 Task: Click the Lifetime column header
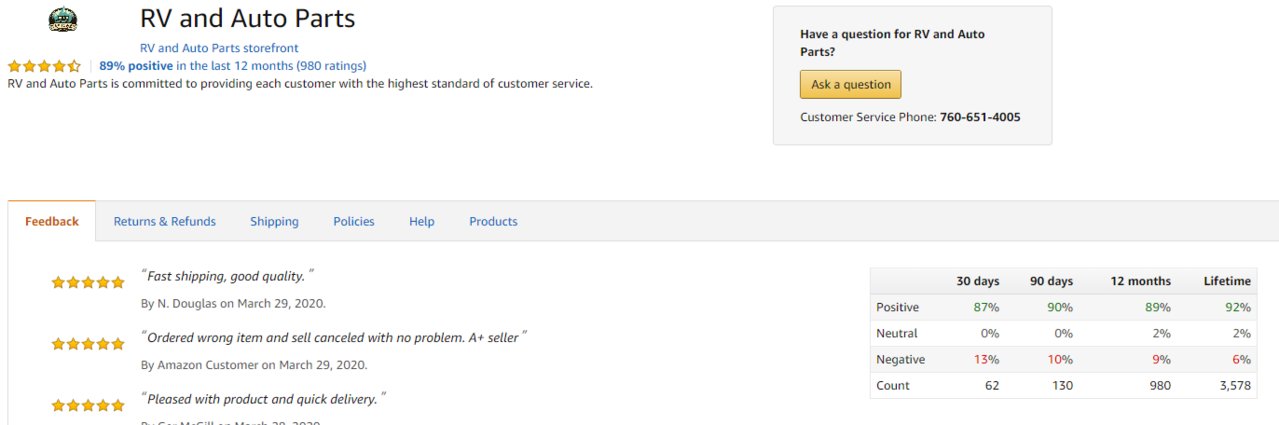(x=1227, y=281)
